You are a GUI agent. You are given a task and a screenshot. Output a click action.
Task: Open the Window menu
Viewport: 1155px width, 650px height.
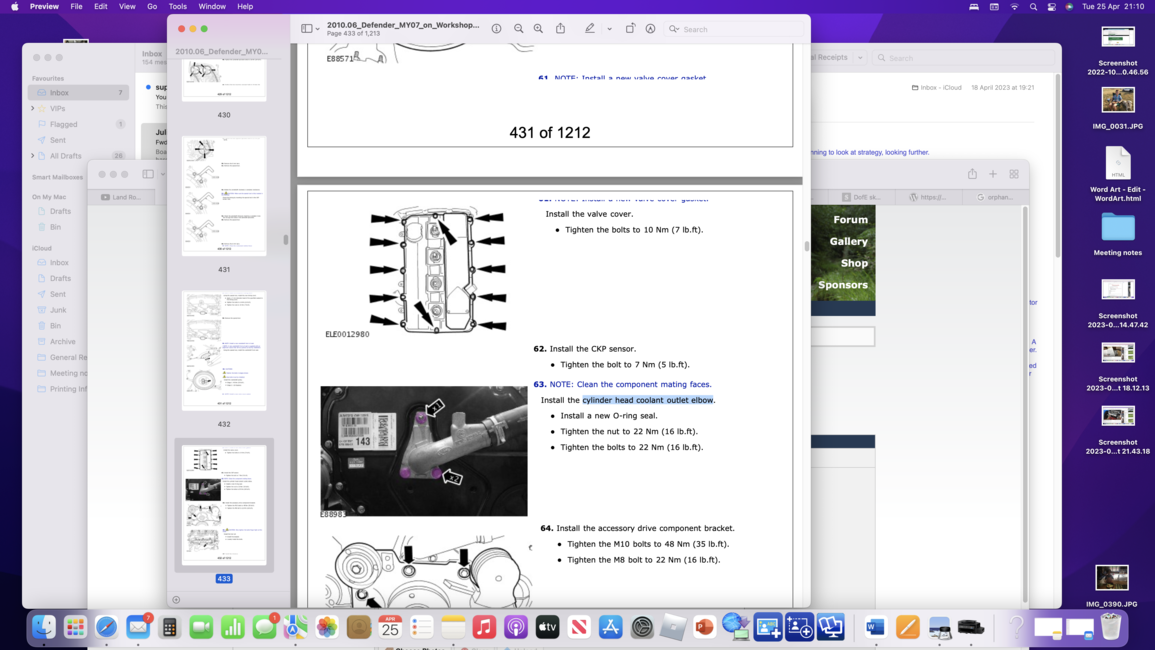(212, 7)
